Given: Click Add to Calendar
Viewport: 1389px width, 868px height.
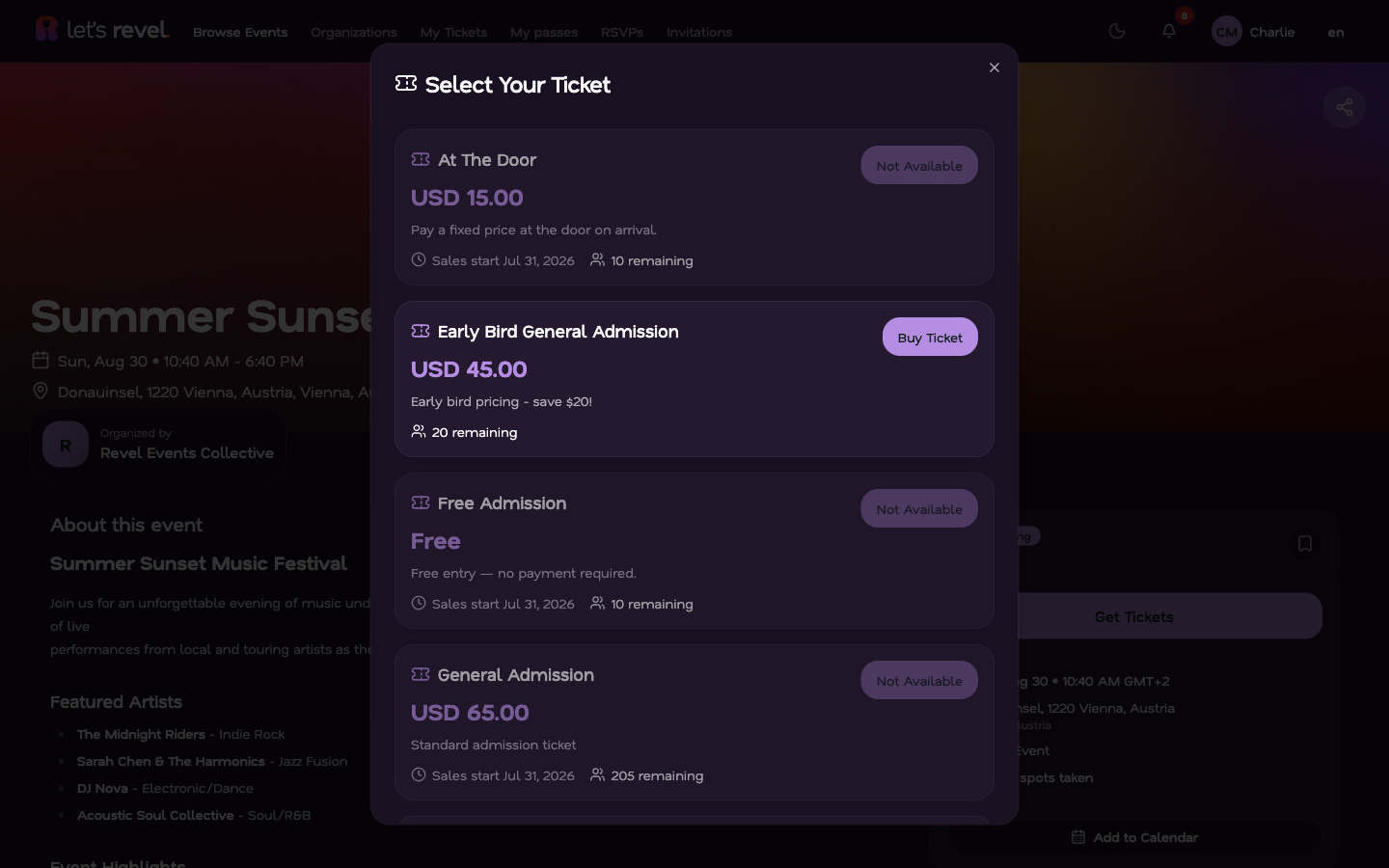Looking at the screenshot, I should [x=1134, y=837].
